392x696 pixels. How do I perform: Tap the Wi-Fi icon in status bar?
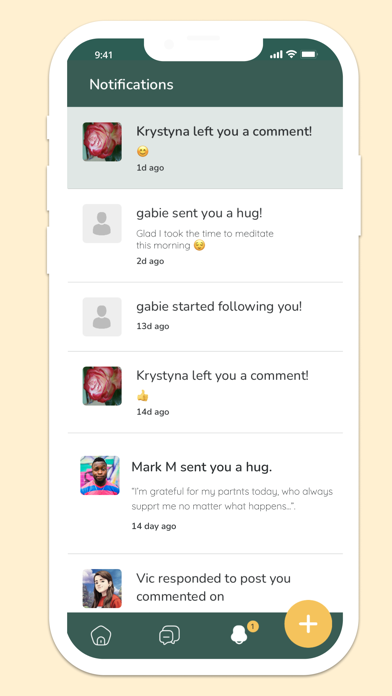pos(291,54)
